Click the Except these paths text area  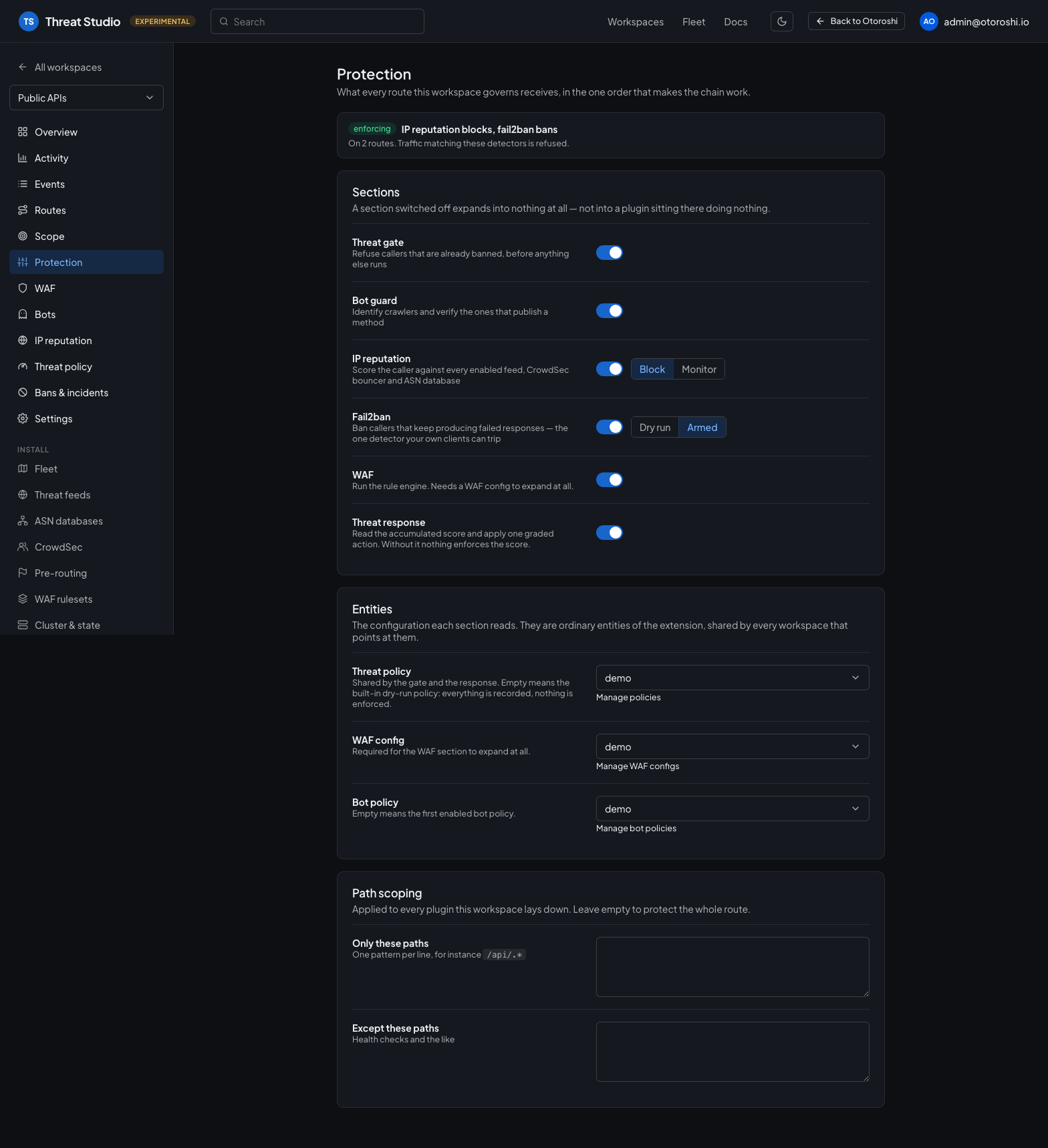click(x=733, y=1052)
